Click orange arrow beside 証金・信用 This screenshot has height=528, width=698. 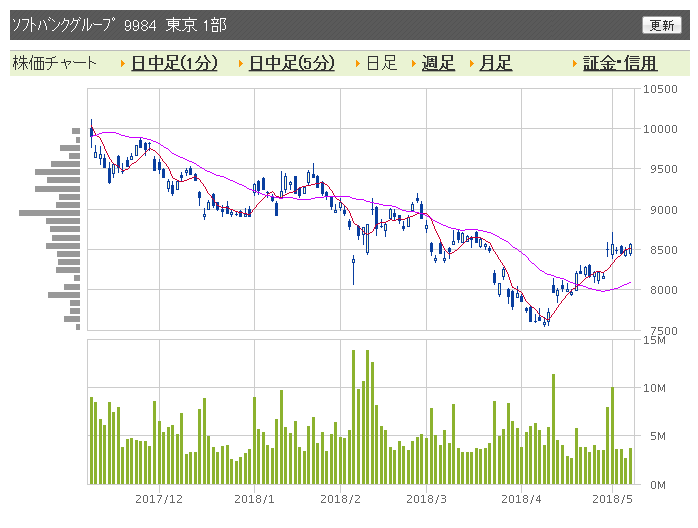click(x=575, y=64)
